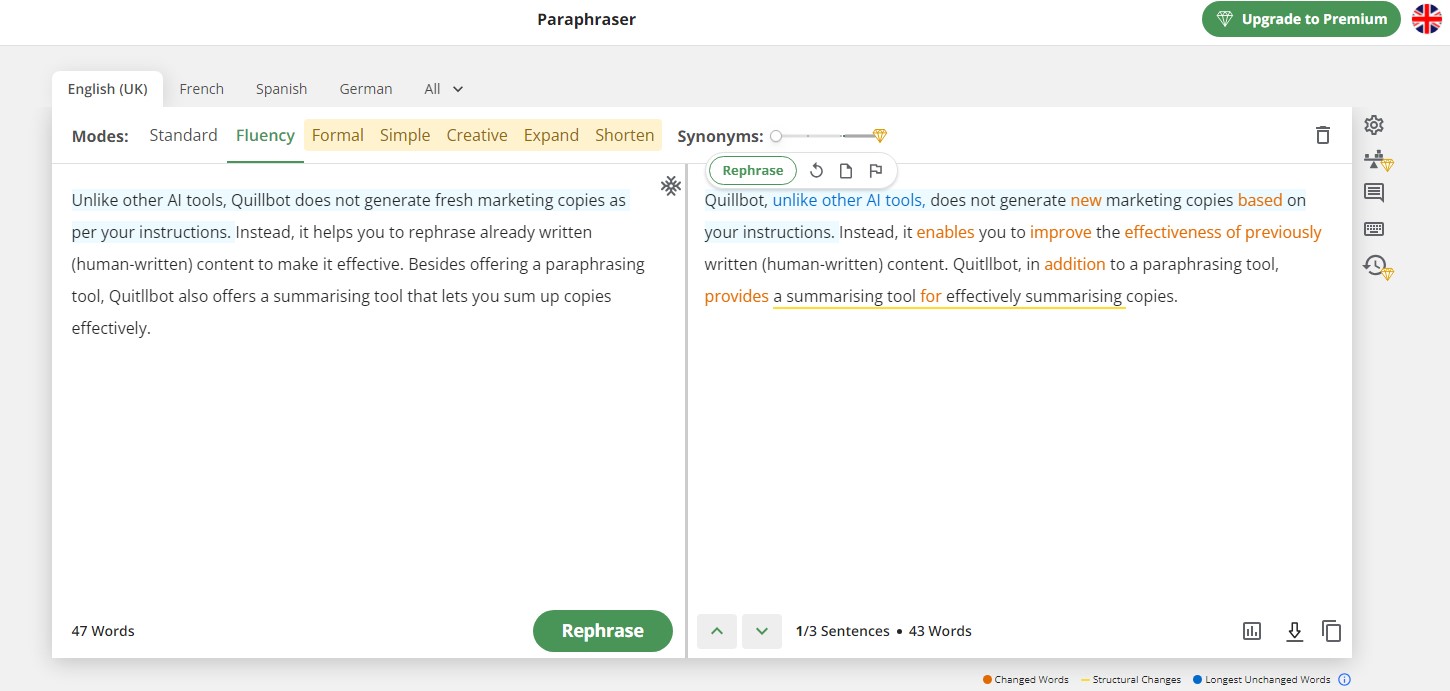Select the Simple mode
Screen dimensions: 1450x691
pyautogui.click(x=405, y=135)
